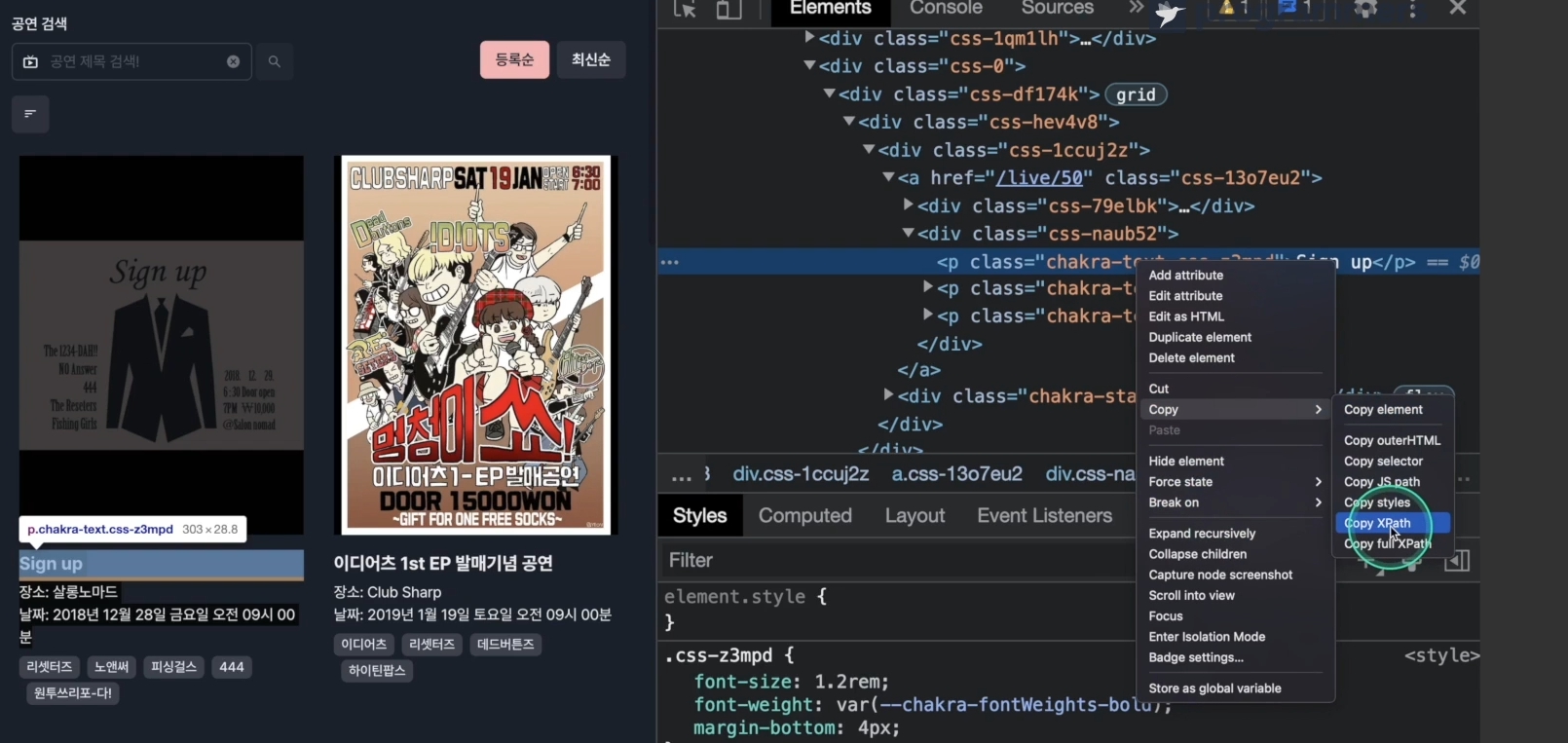This screenshot has width=1568, height=743.
Task: Click the 데드버튼즈 artist tag
Action: click(505, 645)
